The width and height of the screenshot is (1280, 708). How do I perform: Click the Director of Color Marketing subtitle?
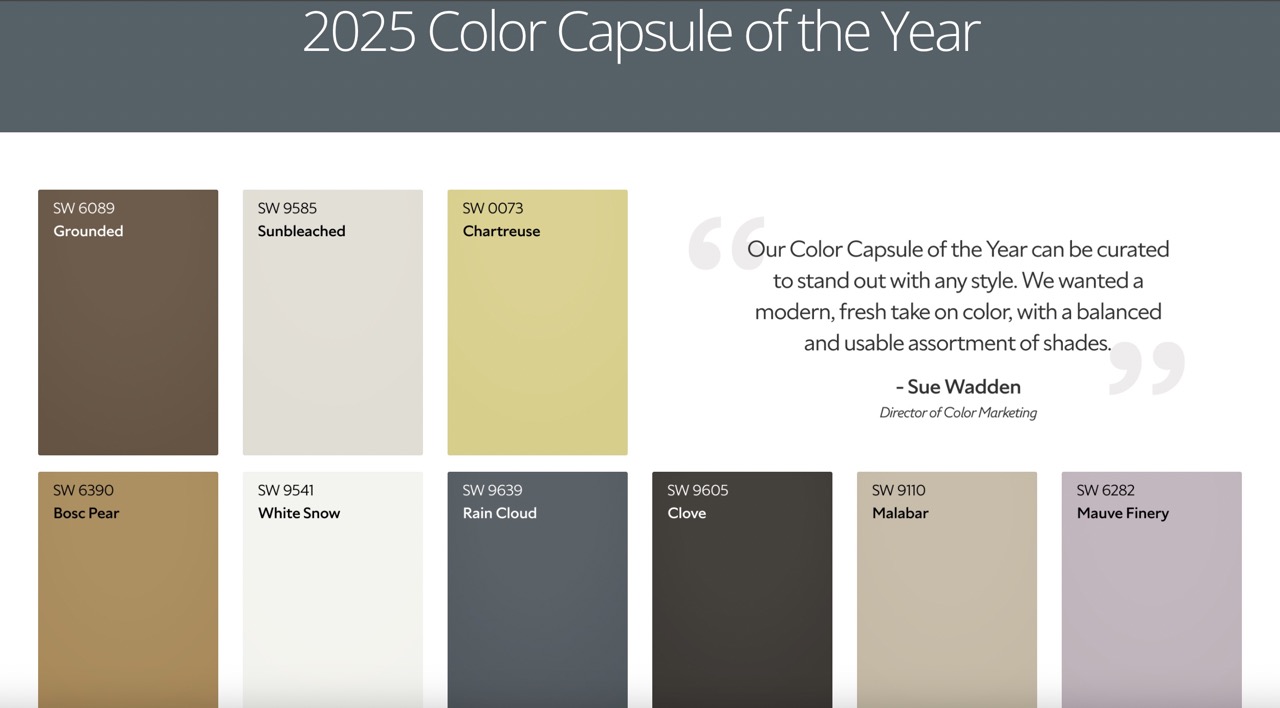[x=958, y=412]
